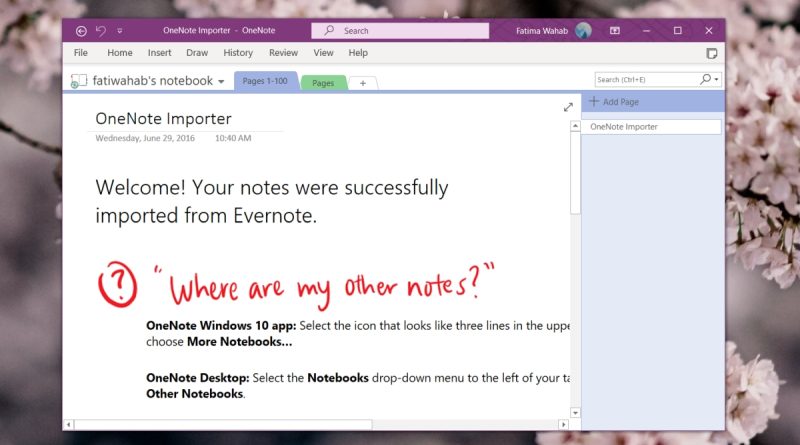Click the vertical scrollbar down arrow
The height and width of the screenshot is (445, 800).
575,412
